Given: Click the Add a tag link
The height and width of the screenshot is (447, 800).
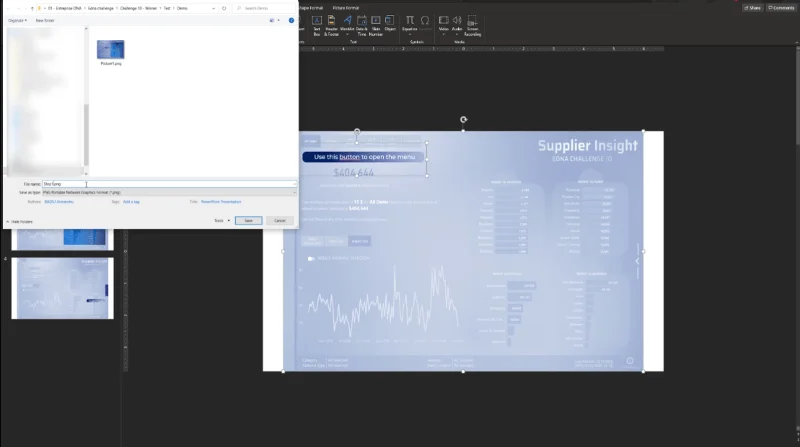Looking at the screenshot, I should 131,202.
